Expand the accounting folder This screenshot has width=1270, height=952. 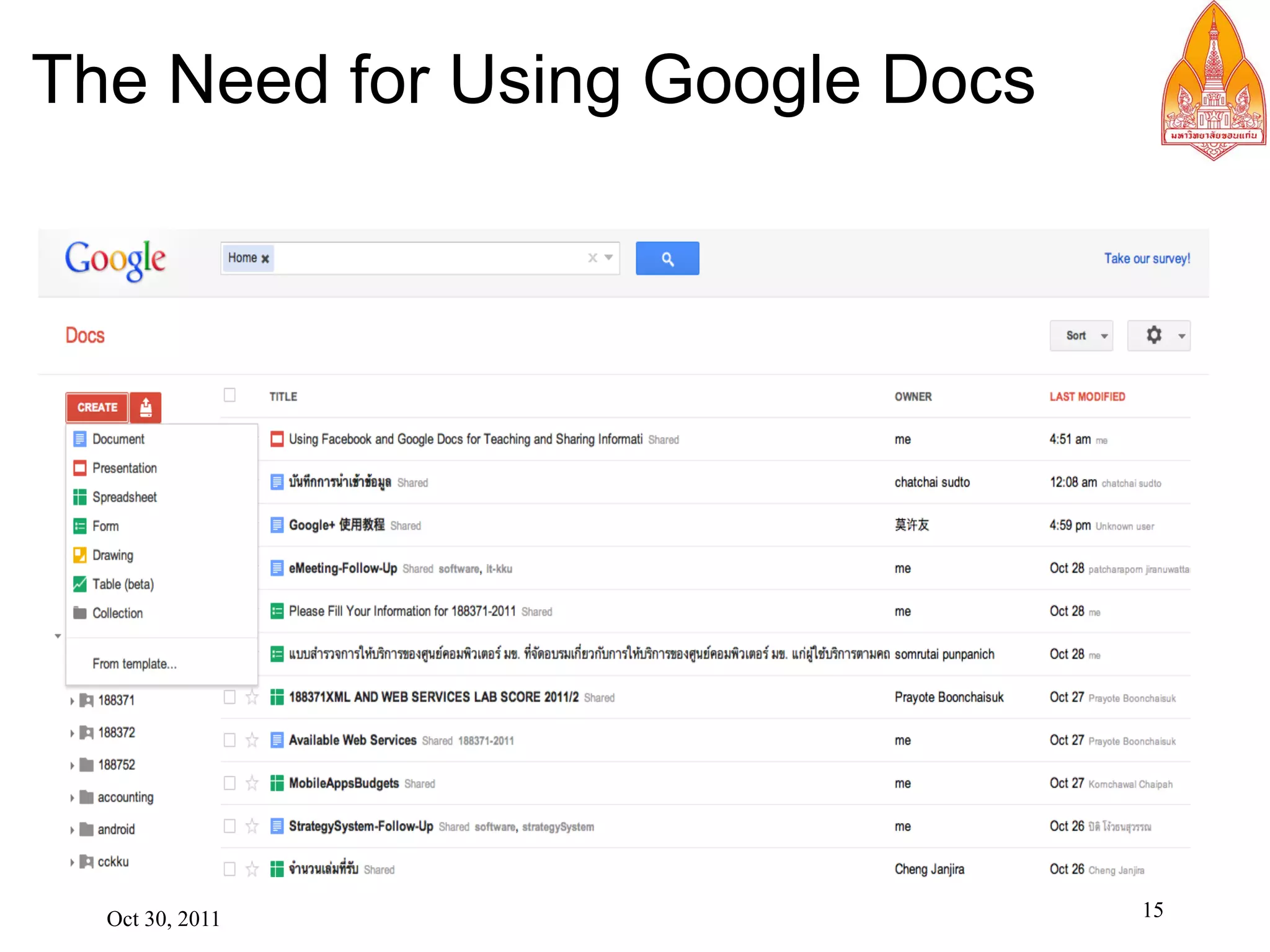pyautogui.click(x=72, y=798)
